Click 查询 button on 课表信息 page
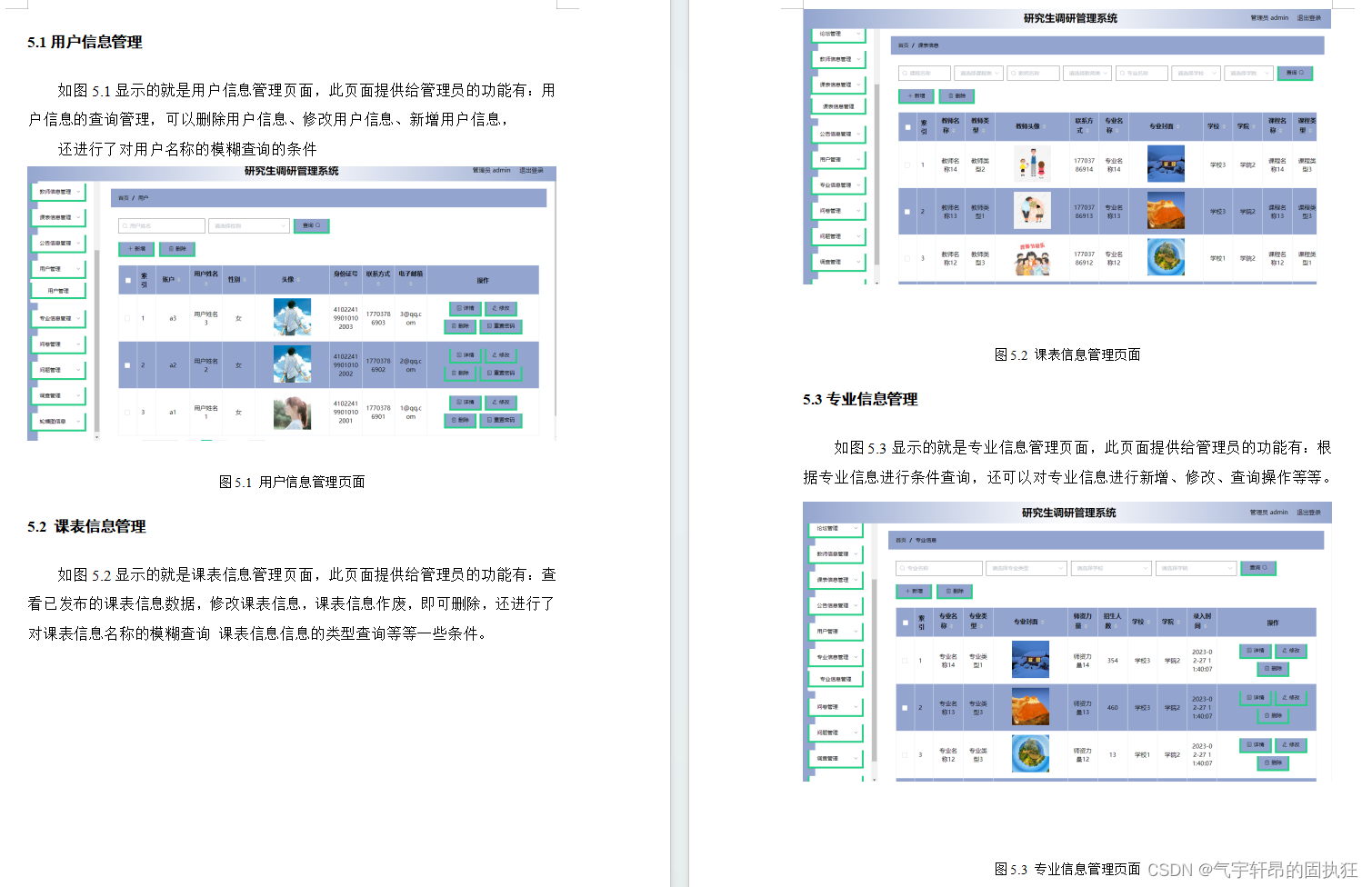Image resolution: width=1372 pixels, height=887 pixels. (1295, 73)
